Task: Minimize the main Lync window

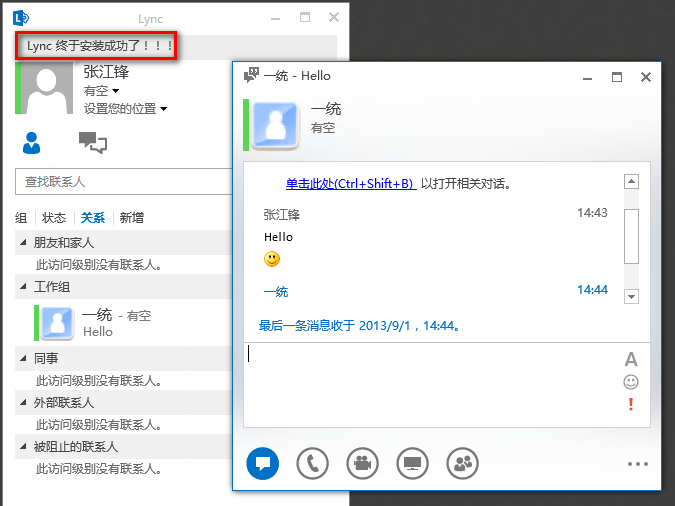Action: coord(276,19)
